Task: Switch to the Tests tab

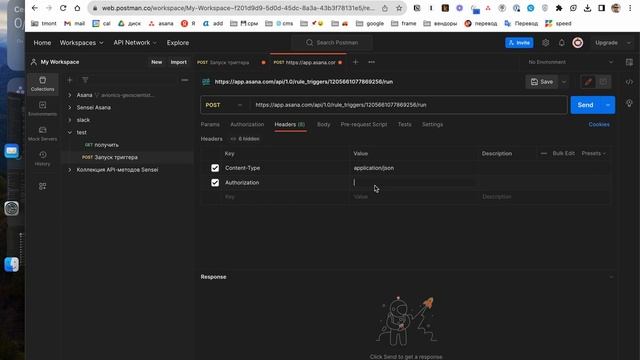Action: coord(404,124)
